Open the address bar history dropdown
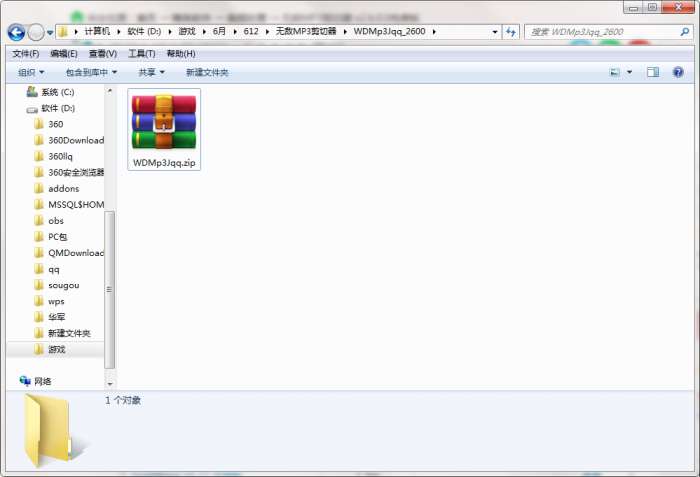This screenshot has width=700, height=477. point(495,32)
